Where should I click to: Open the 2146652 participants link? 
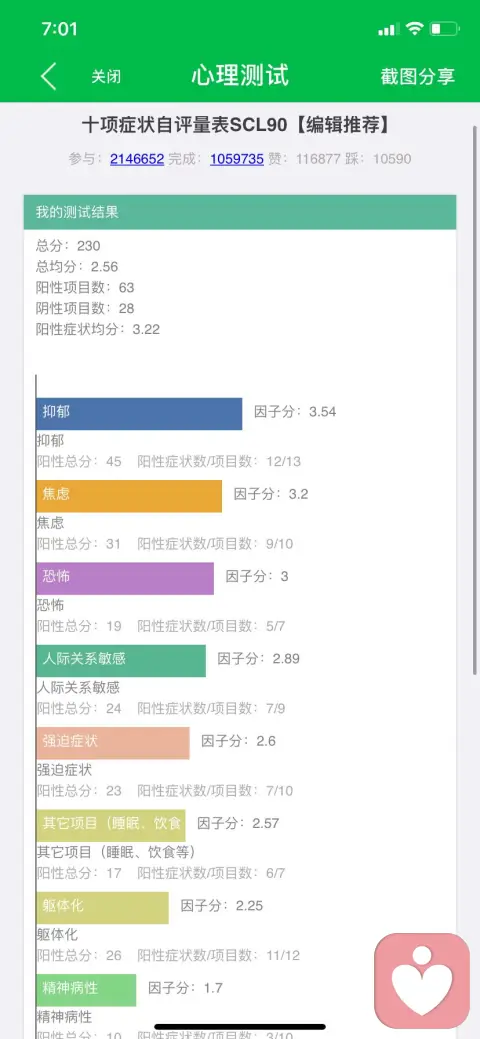tap(137, 159)
